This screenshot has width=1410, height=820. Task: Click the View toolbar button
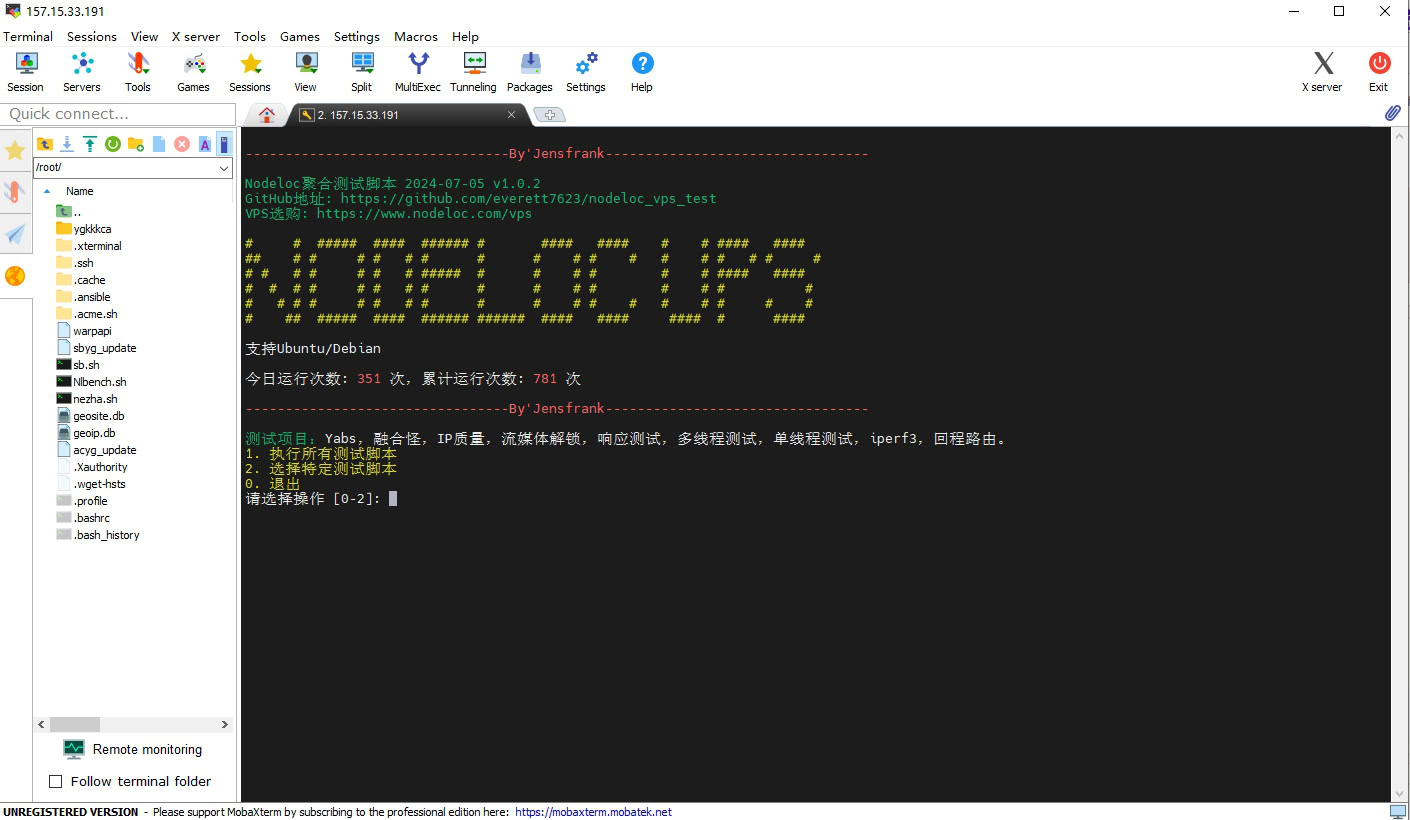tap(306, 73)
